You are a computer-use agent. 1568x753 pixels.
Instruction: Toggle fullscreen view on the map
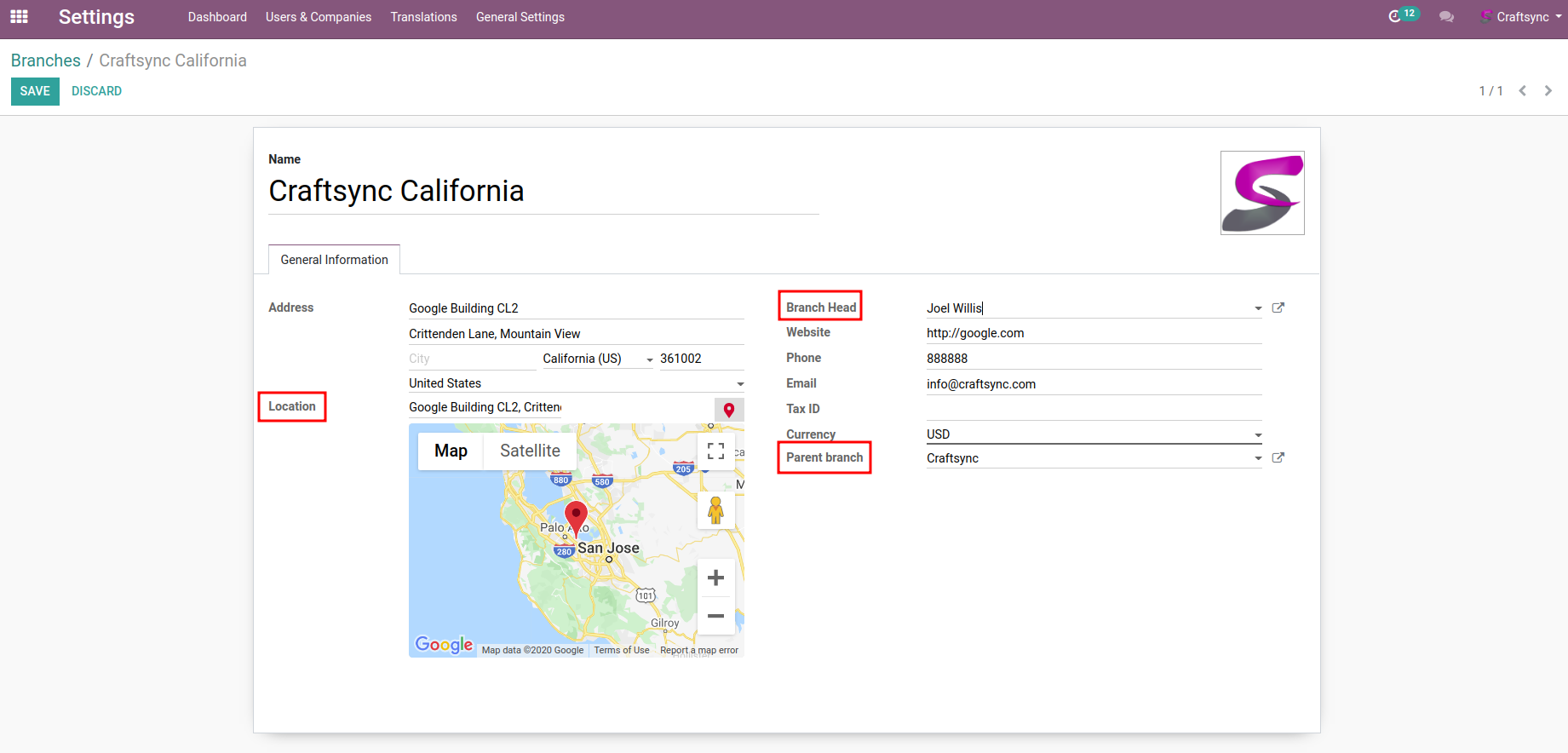pyautogui.click(x=715, y=451)
